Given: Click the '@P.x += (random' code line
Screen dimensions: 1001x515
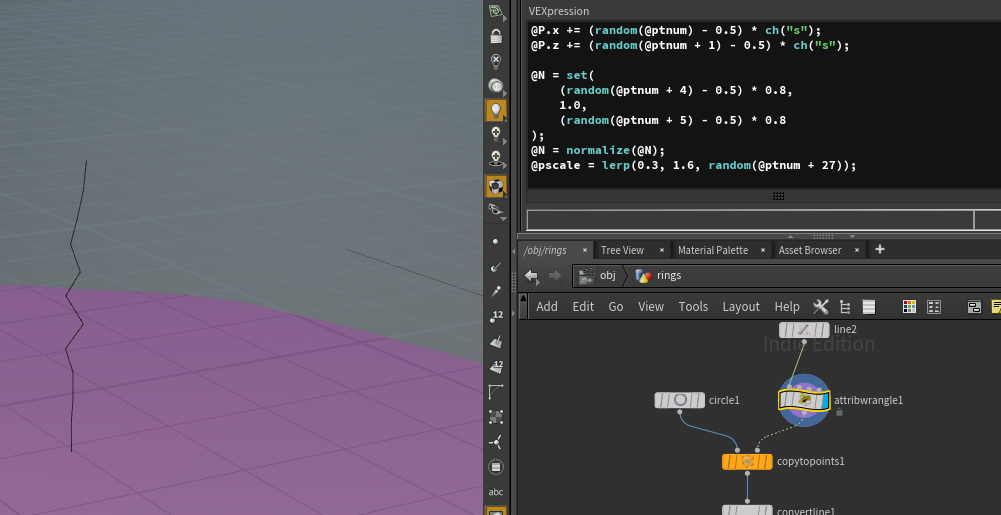Looking at the screenshot, I should pyautogui.click(x=676, y=31).
